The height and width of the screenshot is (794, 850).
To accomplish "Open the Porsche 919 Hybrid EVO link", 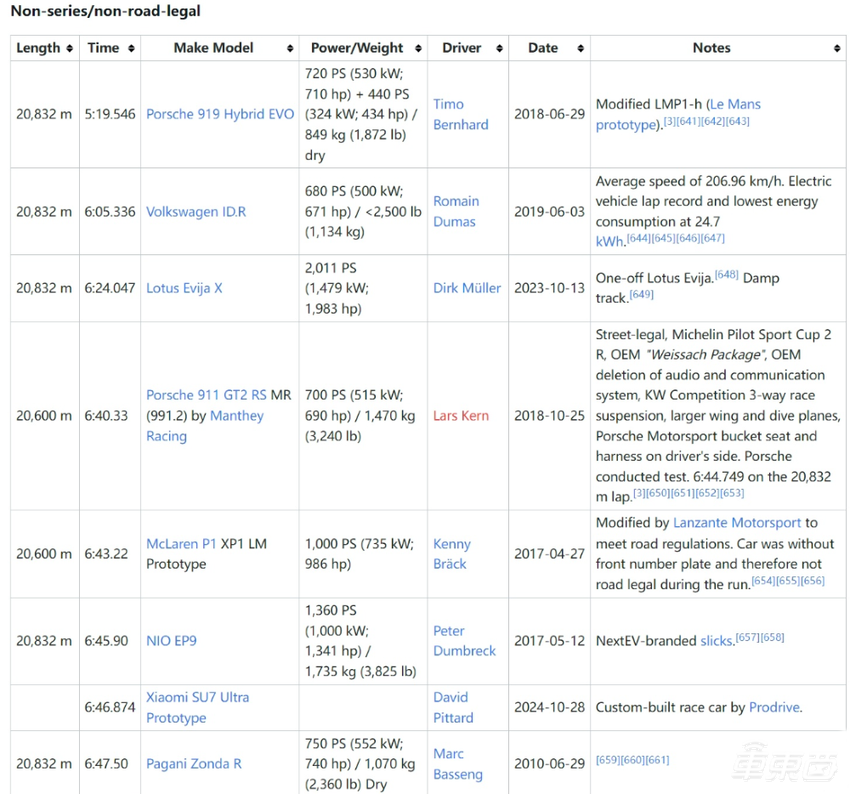I will click(x=220, y=114).
